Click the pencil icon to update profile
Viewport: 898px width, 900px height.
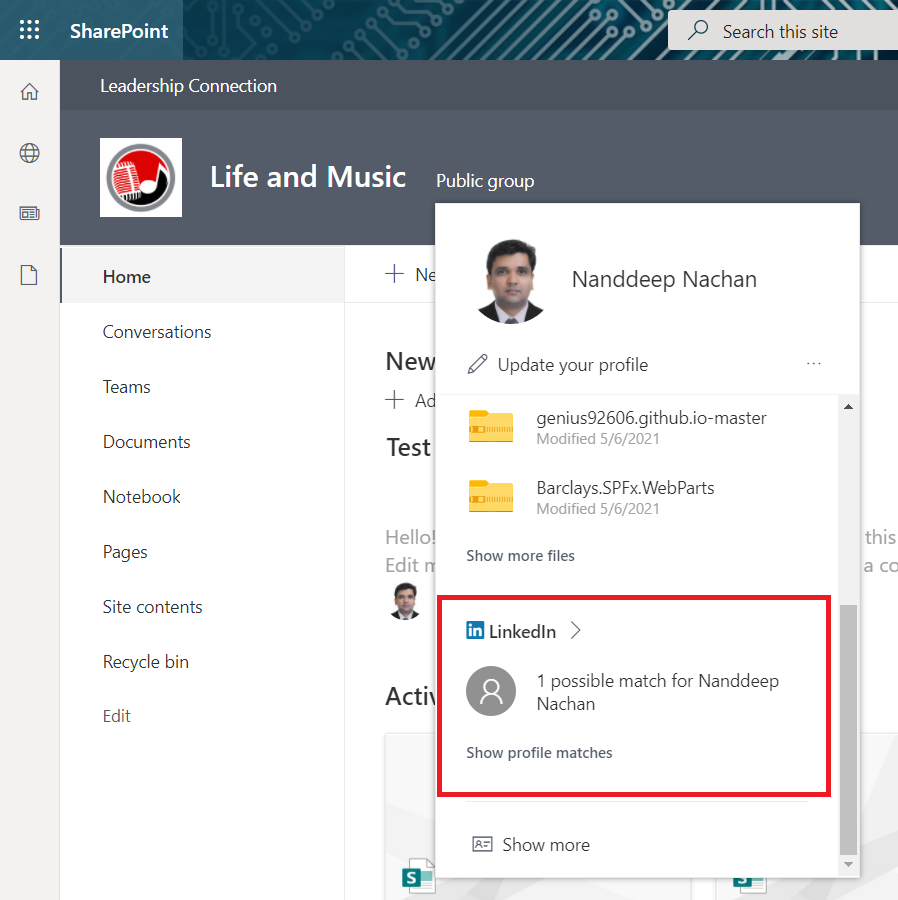[478, 364]
